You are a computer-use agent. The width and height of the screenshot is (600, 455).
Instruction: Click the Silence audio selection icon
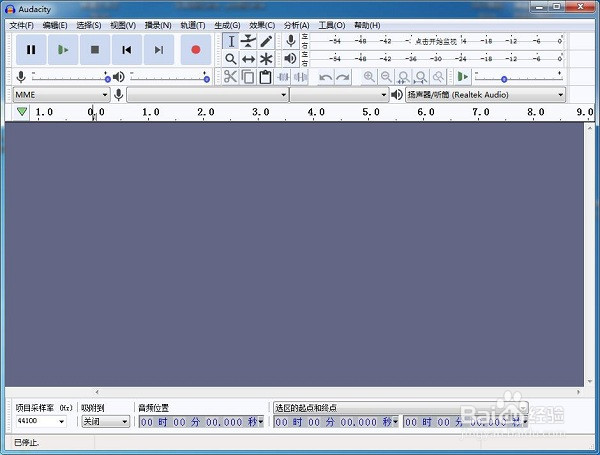(x=300, y=77)
